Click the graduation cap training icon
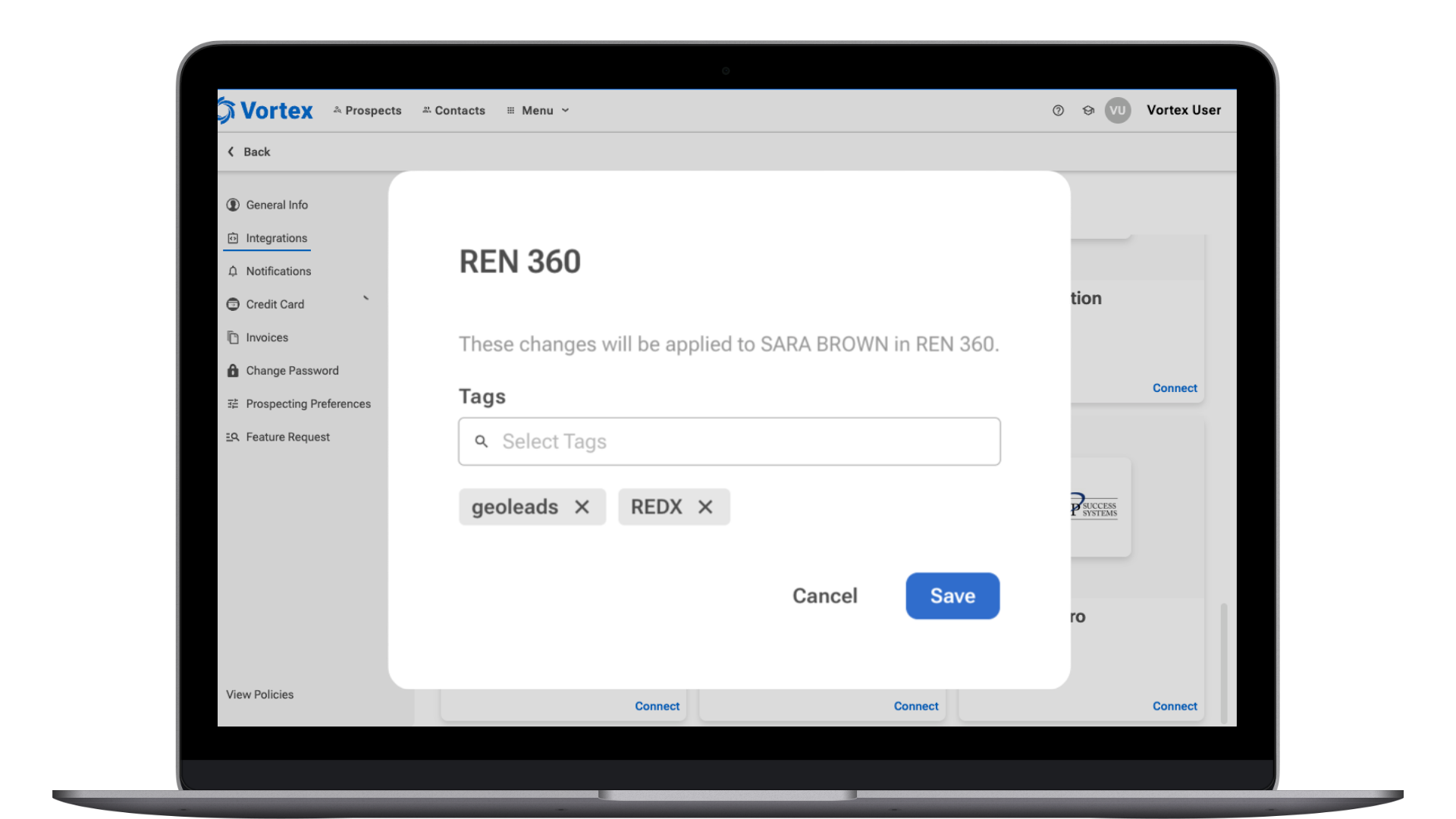 [x=1088, y=111]
